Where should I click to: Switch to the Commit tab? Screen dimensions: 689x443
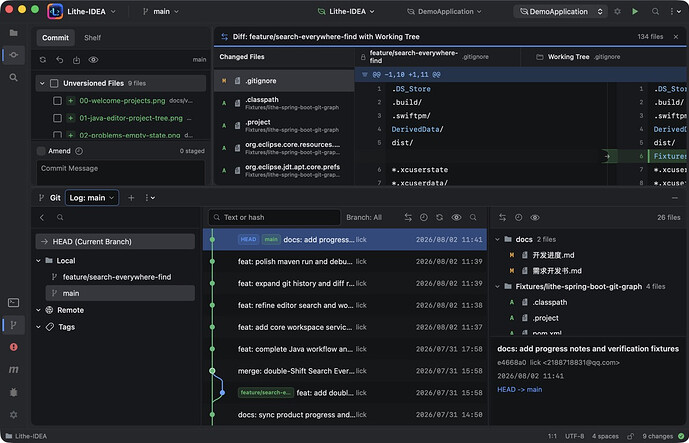[x=55, y=38]
